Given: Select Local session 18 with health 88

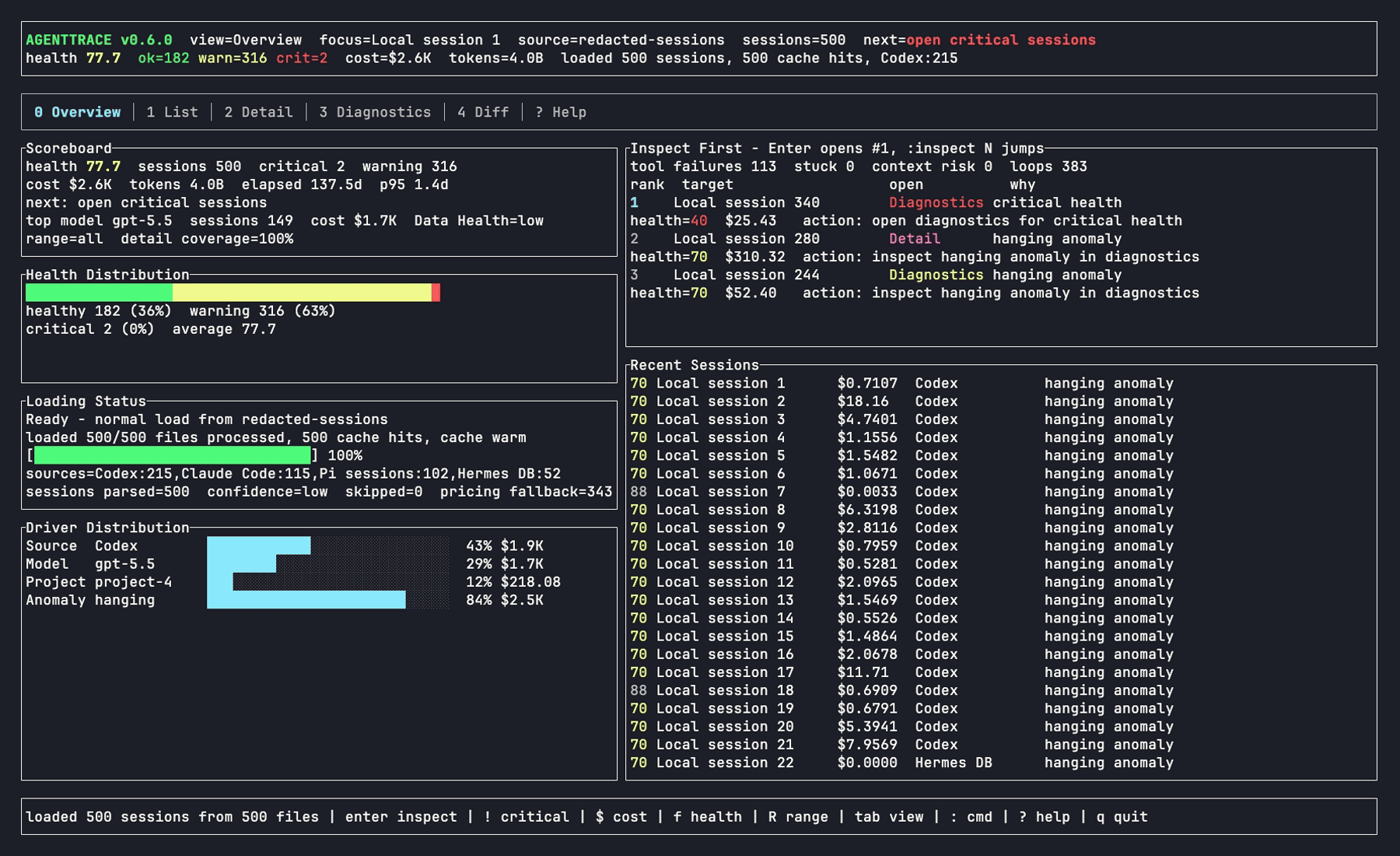Looking at the screenshot, I should pyautogui.click(x=902, y=690).
